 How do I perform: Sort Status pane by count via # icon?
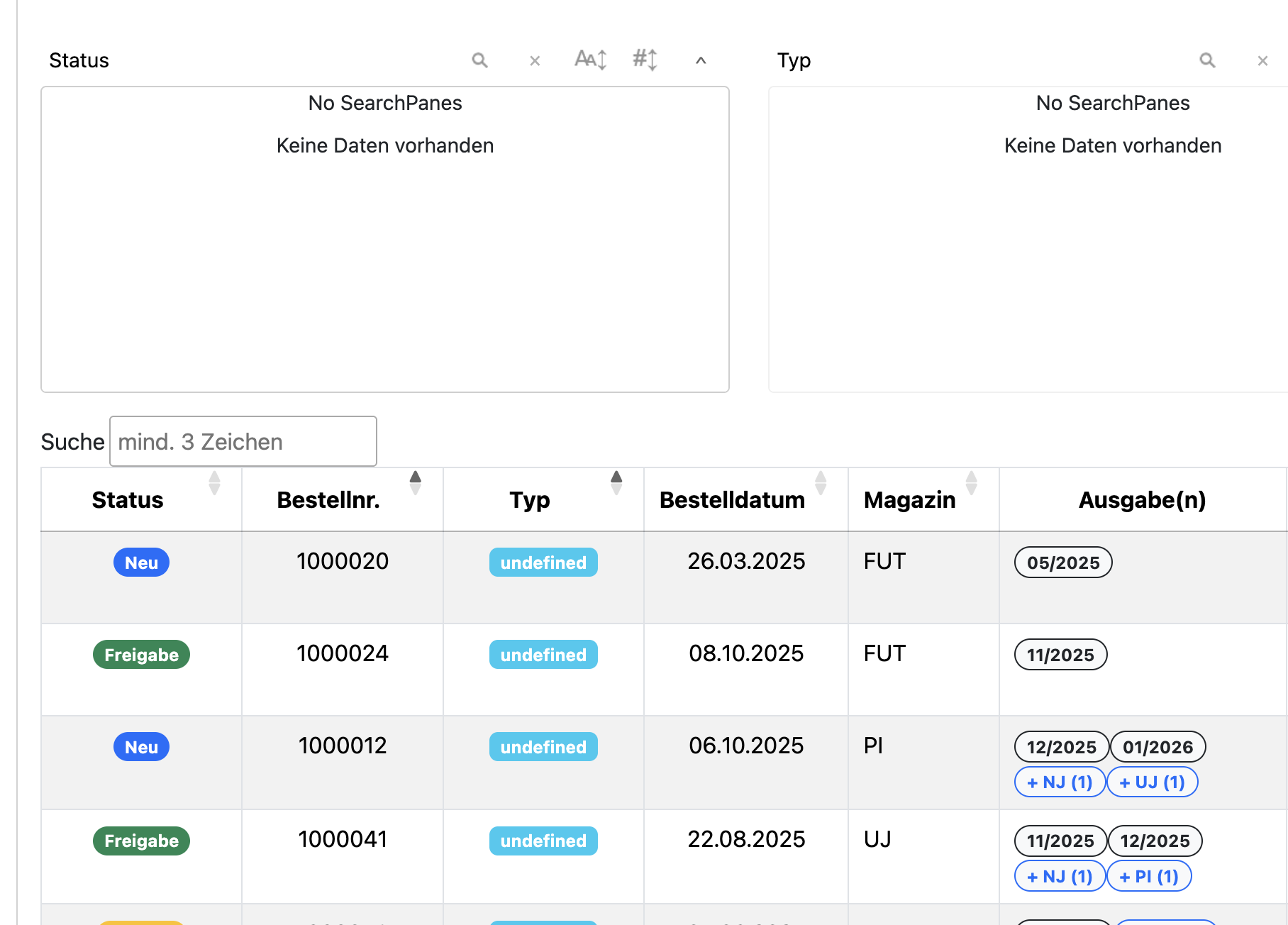[645, 60]
